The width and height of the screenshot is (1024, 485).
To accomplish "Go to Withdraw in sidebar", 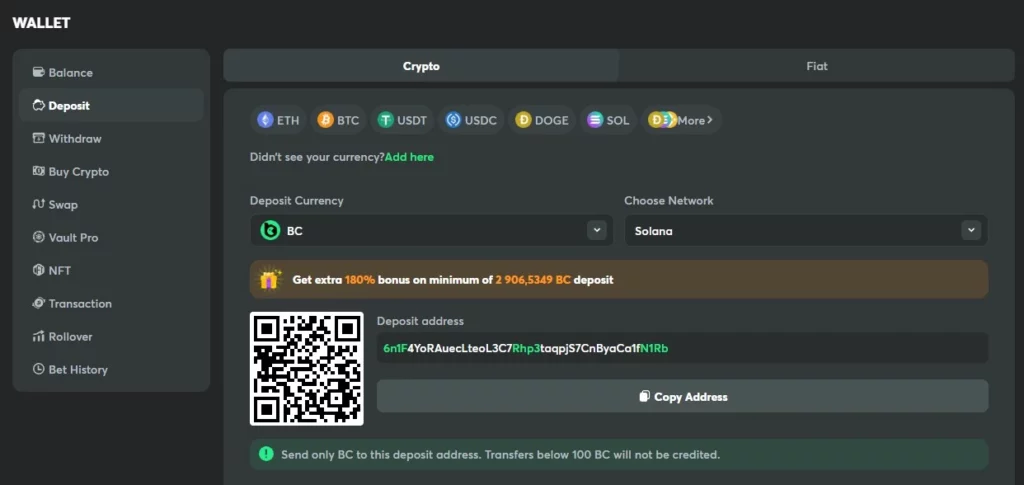I will (111, 138).
